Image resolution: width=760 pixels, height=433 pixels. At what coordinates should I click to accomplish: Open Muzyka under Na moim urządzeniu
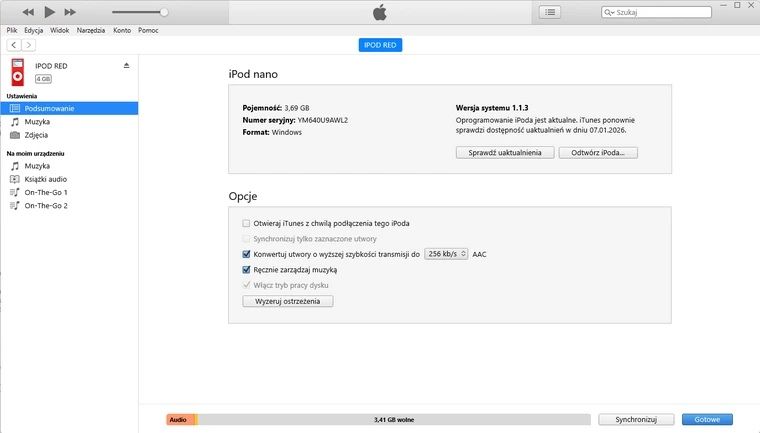[x=69, y=166]
